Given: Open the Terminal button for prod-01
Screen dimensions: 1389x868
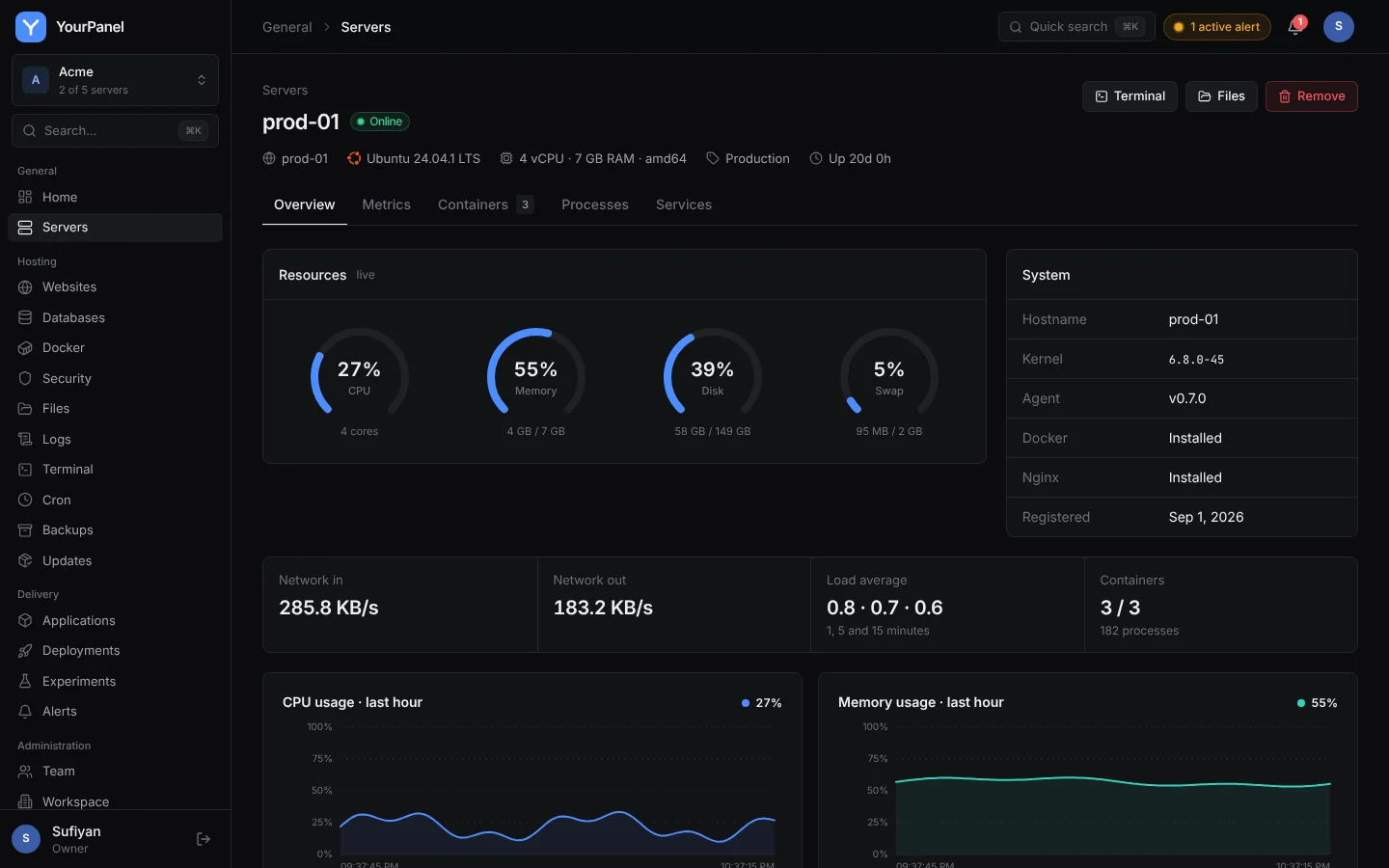Looking at the screenshot, I should point(1130,96).
